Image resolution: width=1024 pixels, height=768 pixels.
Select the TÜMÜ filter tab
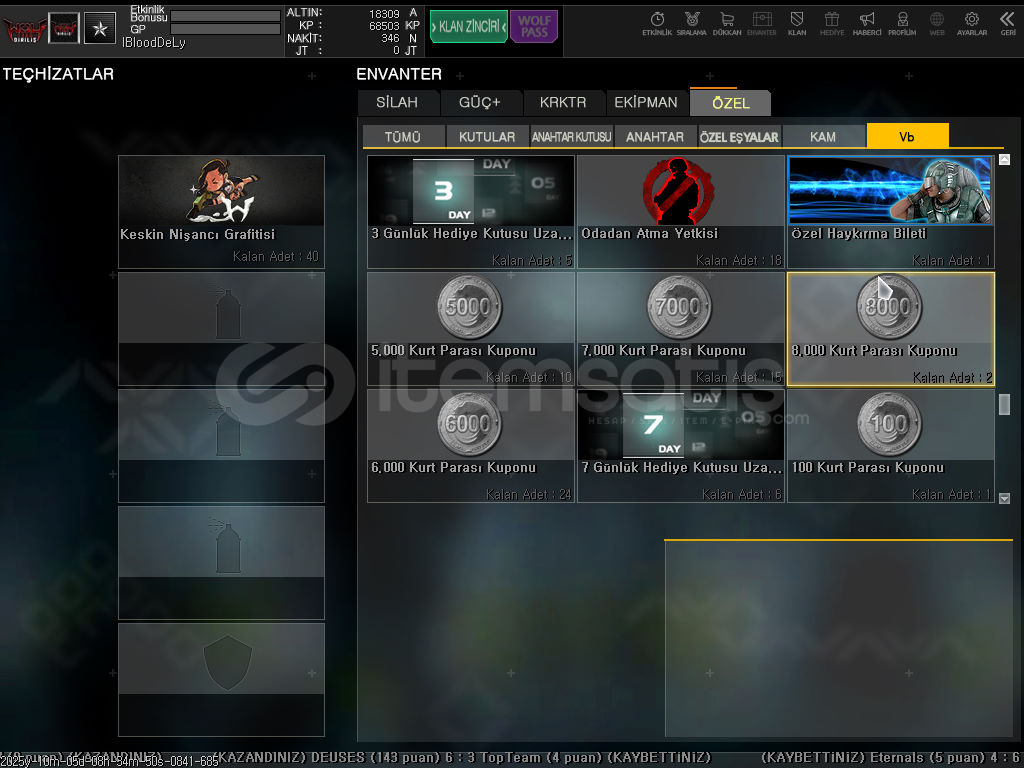(403, 137)
